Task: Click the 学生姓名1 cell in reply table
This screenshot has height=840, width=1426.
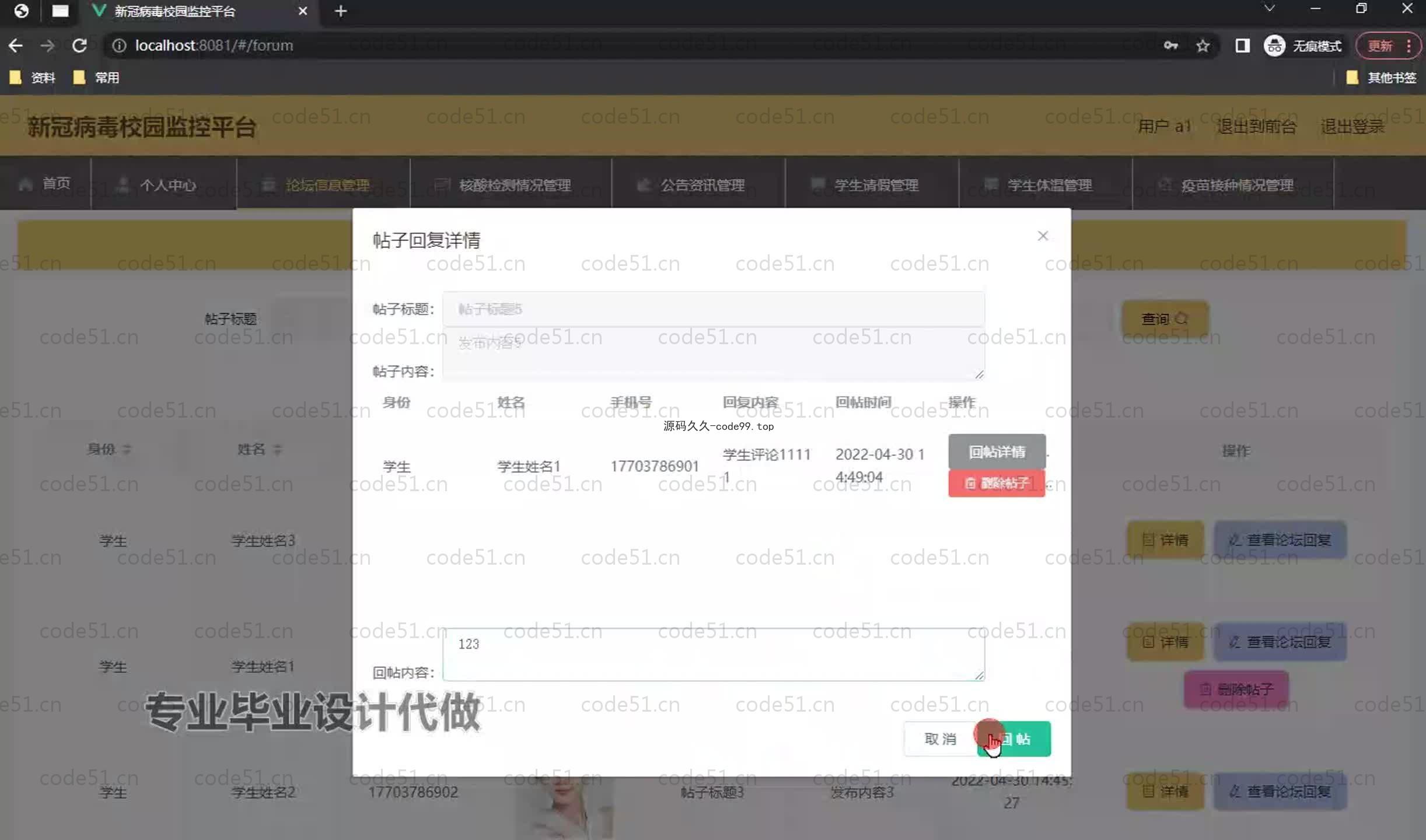Action: pyautogui.click(x=529, y=466)
